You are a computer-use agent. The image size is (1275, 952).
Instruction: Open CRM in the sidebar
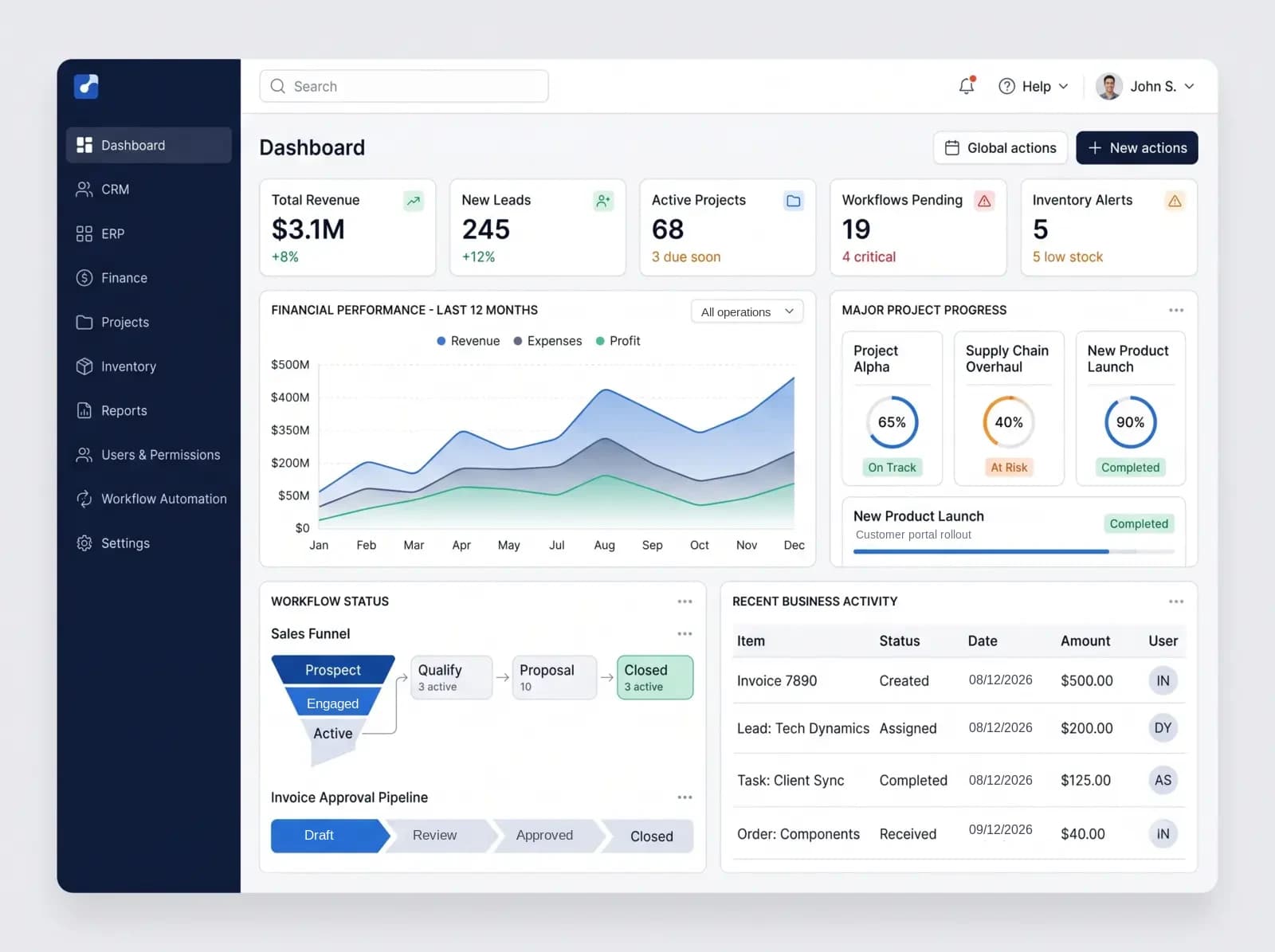[x=149, y=190]
